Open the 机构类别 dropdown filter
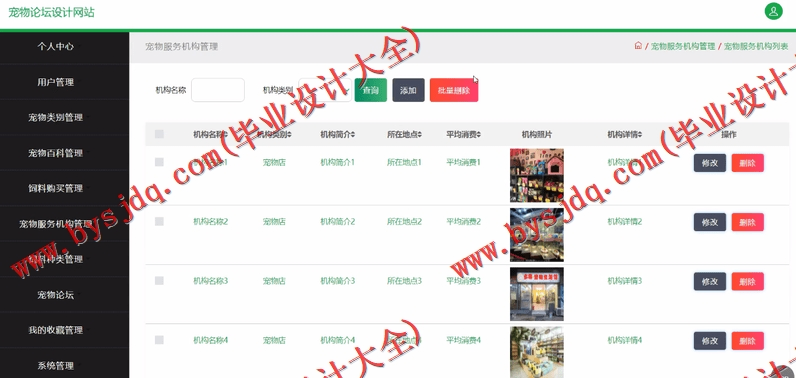This screenshot has width=796, height=378. point(325,90)
